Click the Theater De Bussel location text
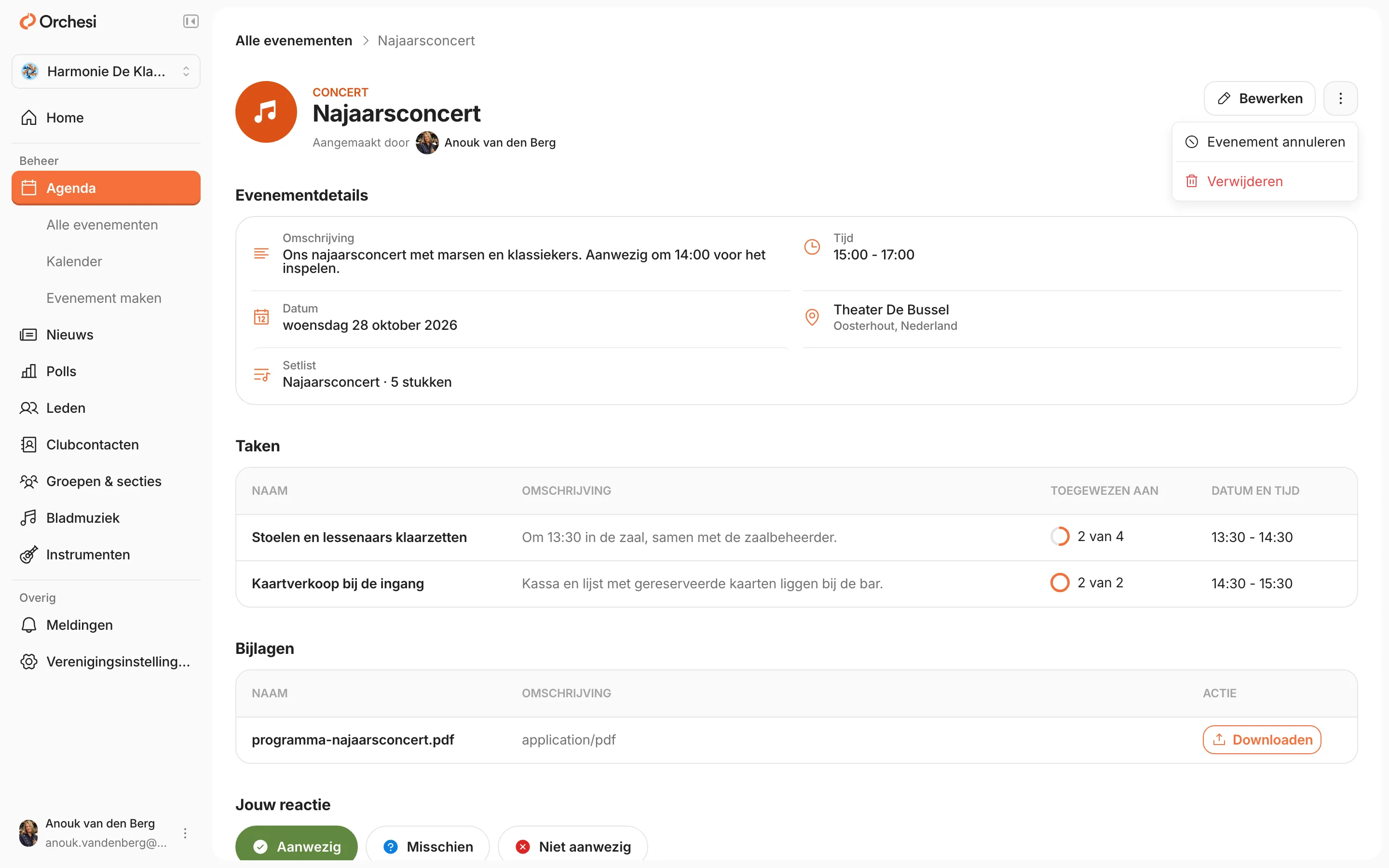 (x=891, y=310)
